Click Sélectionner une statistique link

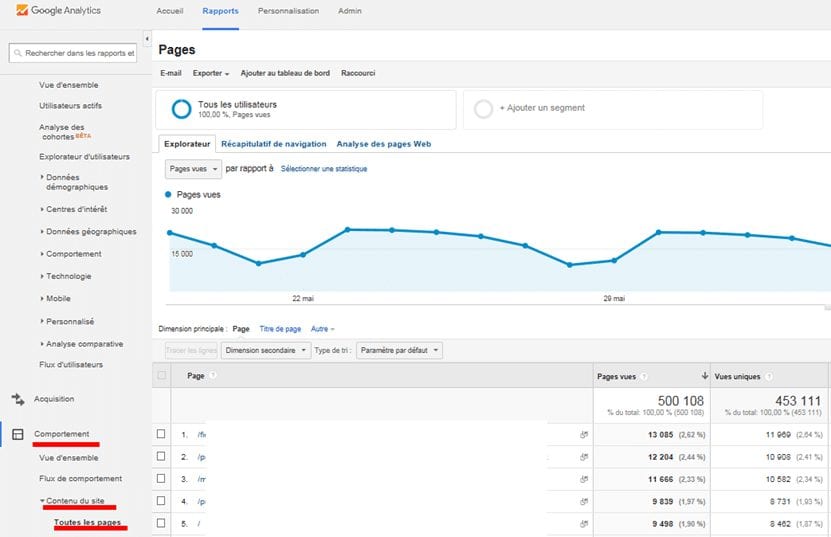click(x=324, y=169)
